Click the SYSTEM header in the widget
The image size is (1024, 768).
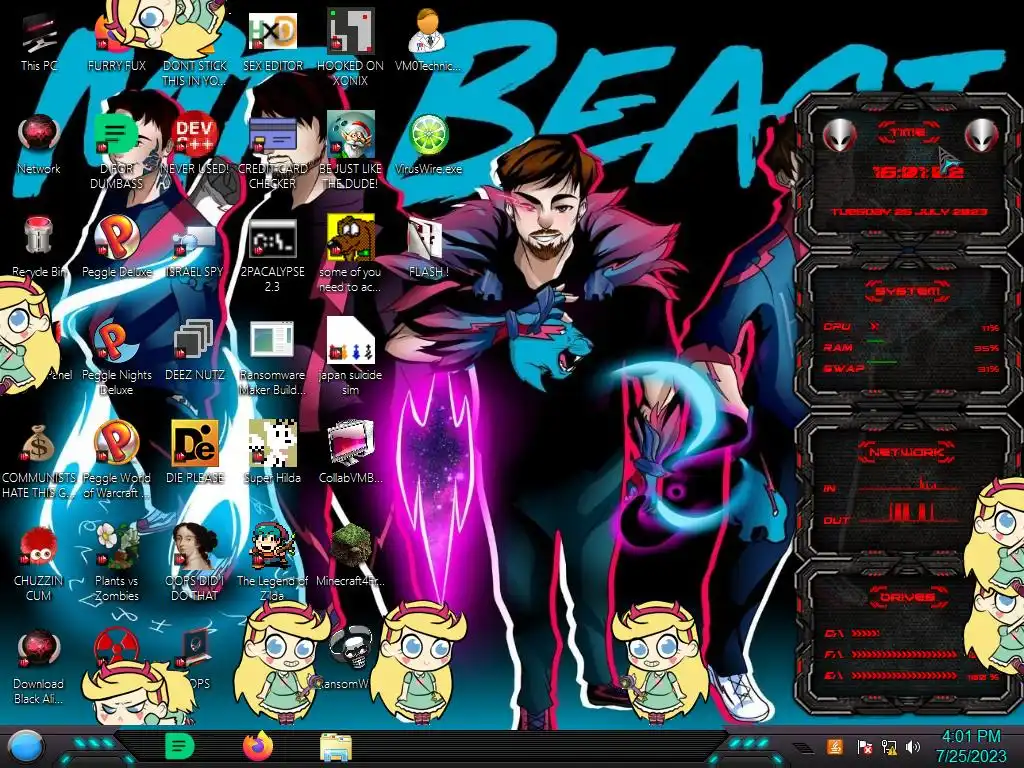[x=908, y=291]
